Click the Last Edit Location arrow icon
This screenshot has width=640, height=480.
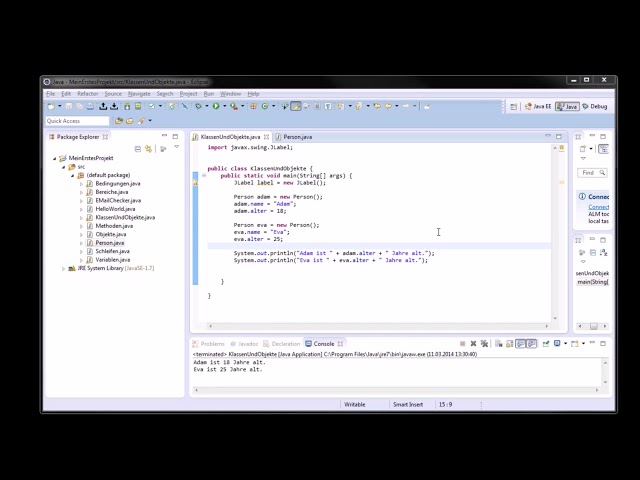(x=377, y=106)
